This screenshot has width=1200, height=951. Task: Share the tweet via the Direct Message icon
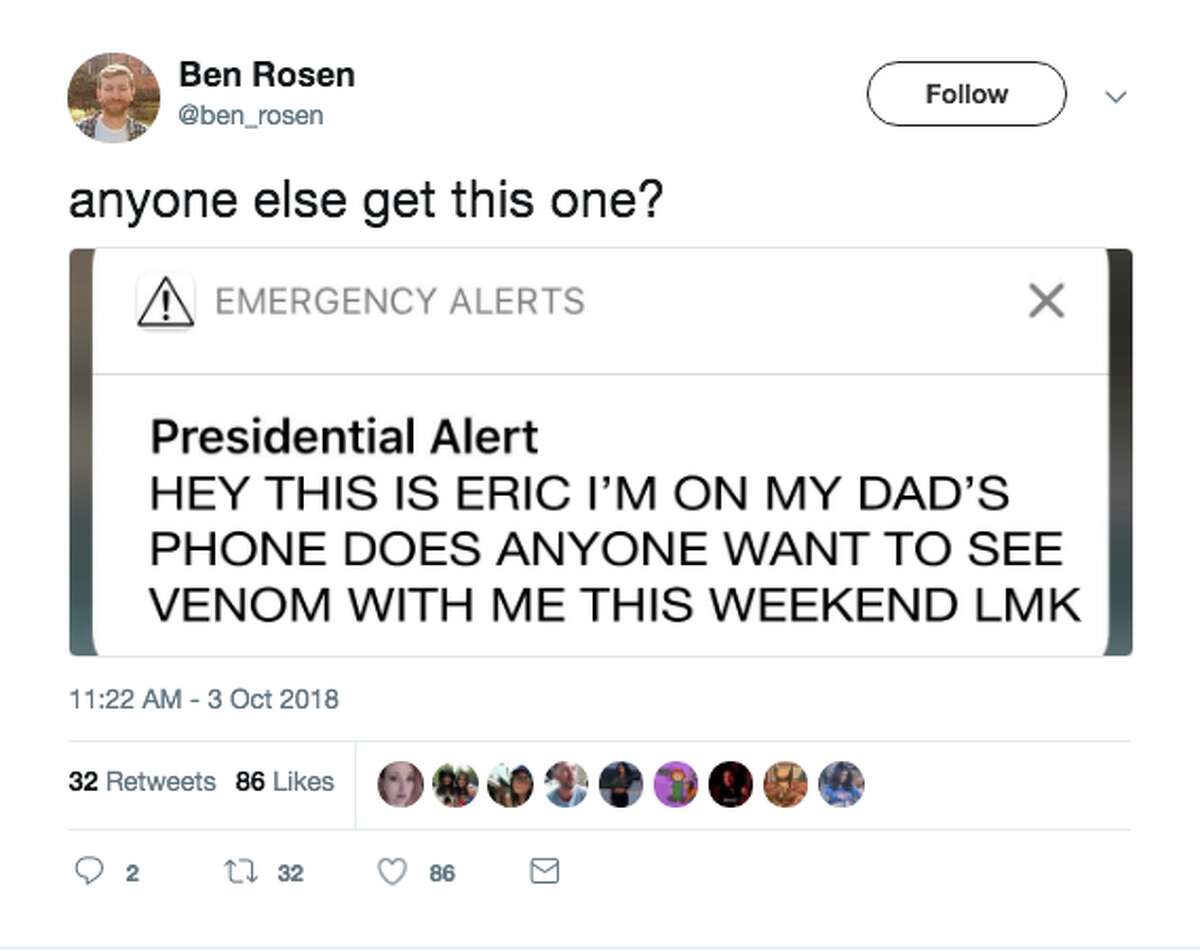543,871
